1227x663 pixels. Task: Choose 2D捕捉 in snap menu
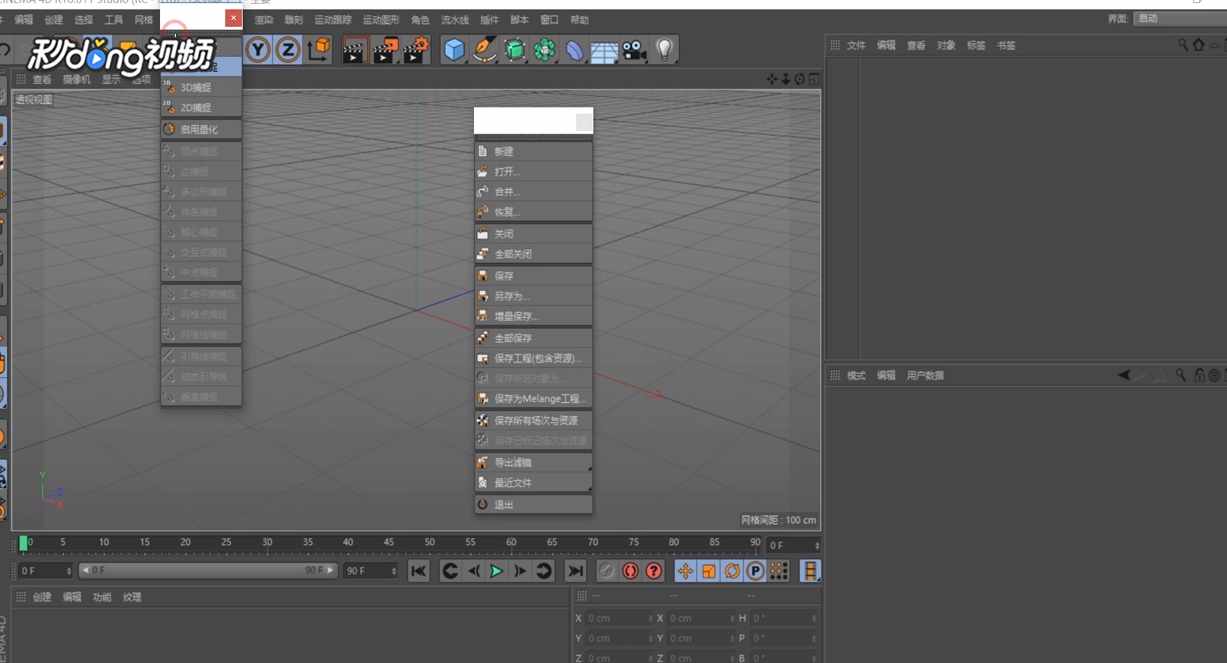(x=201, y=107)
